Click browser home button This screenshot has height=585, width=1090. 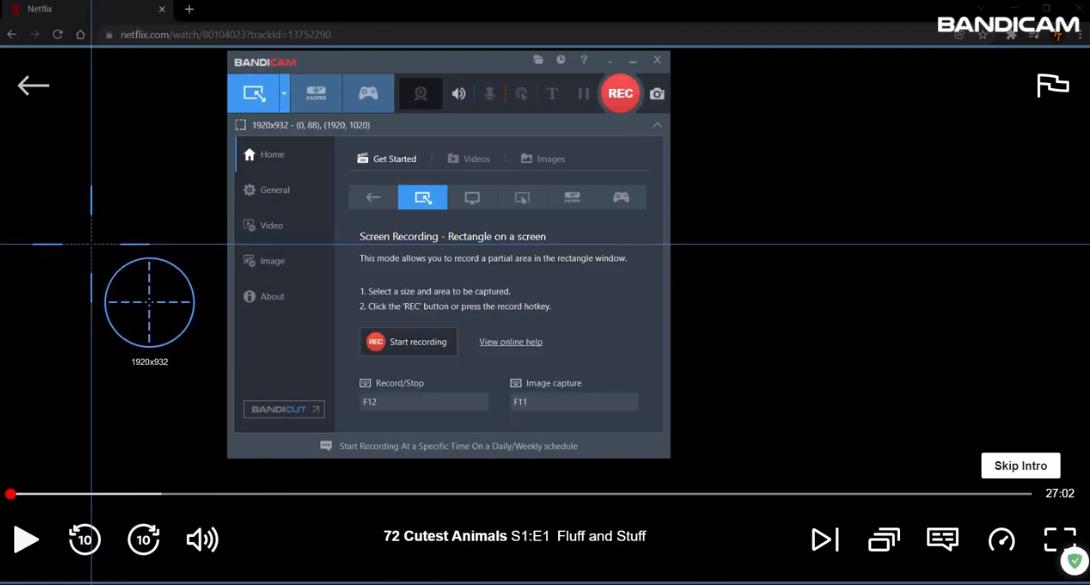(x=81, y=34)
